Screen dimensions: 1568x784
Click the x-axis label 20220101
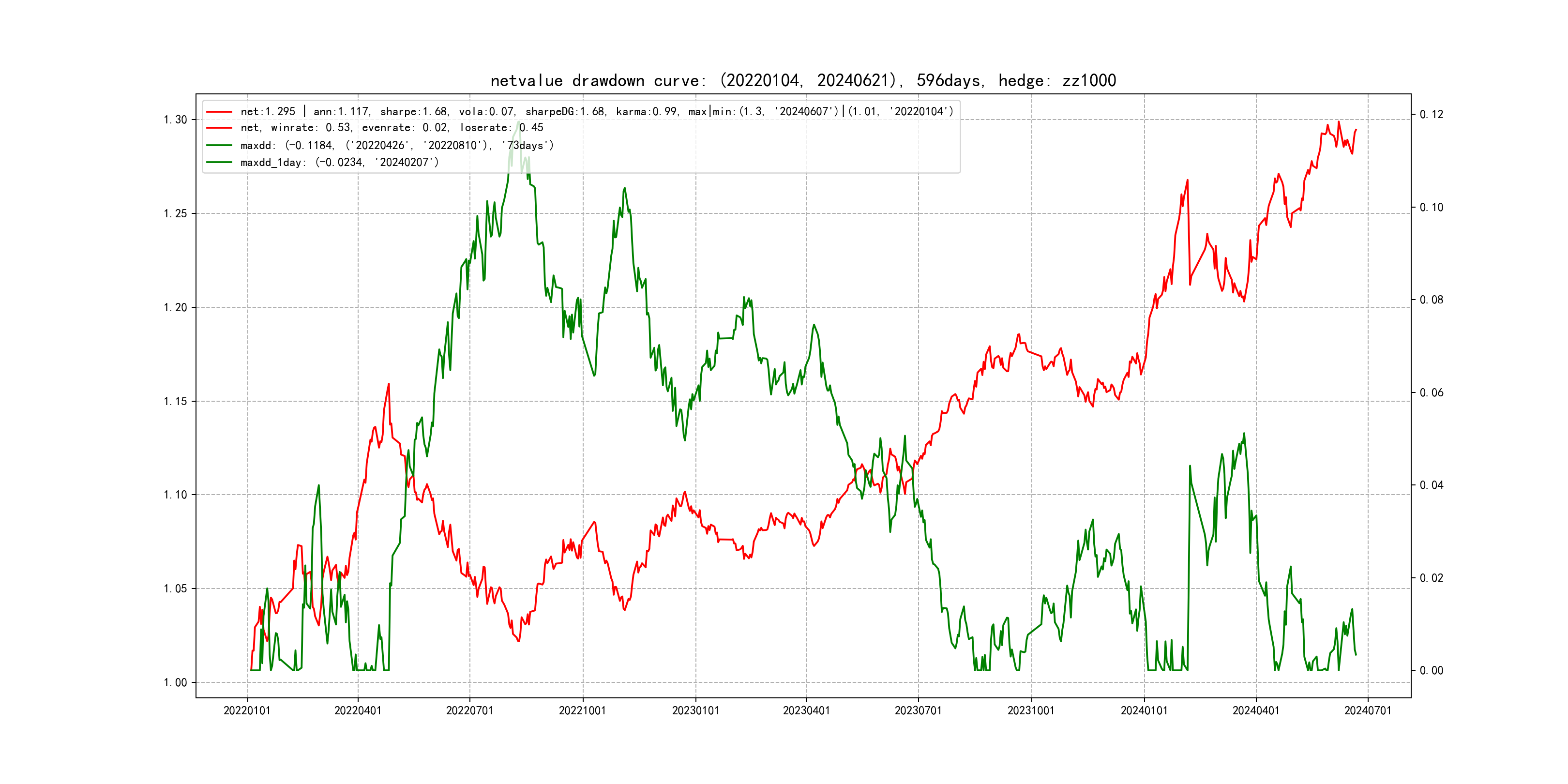247,710
